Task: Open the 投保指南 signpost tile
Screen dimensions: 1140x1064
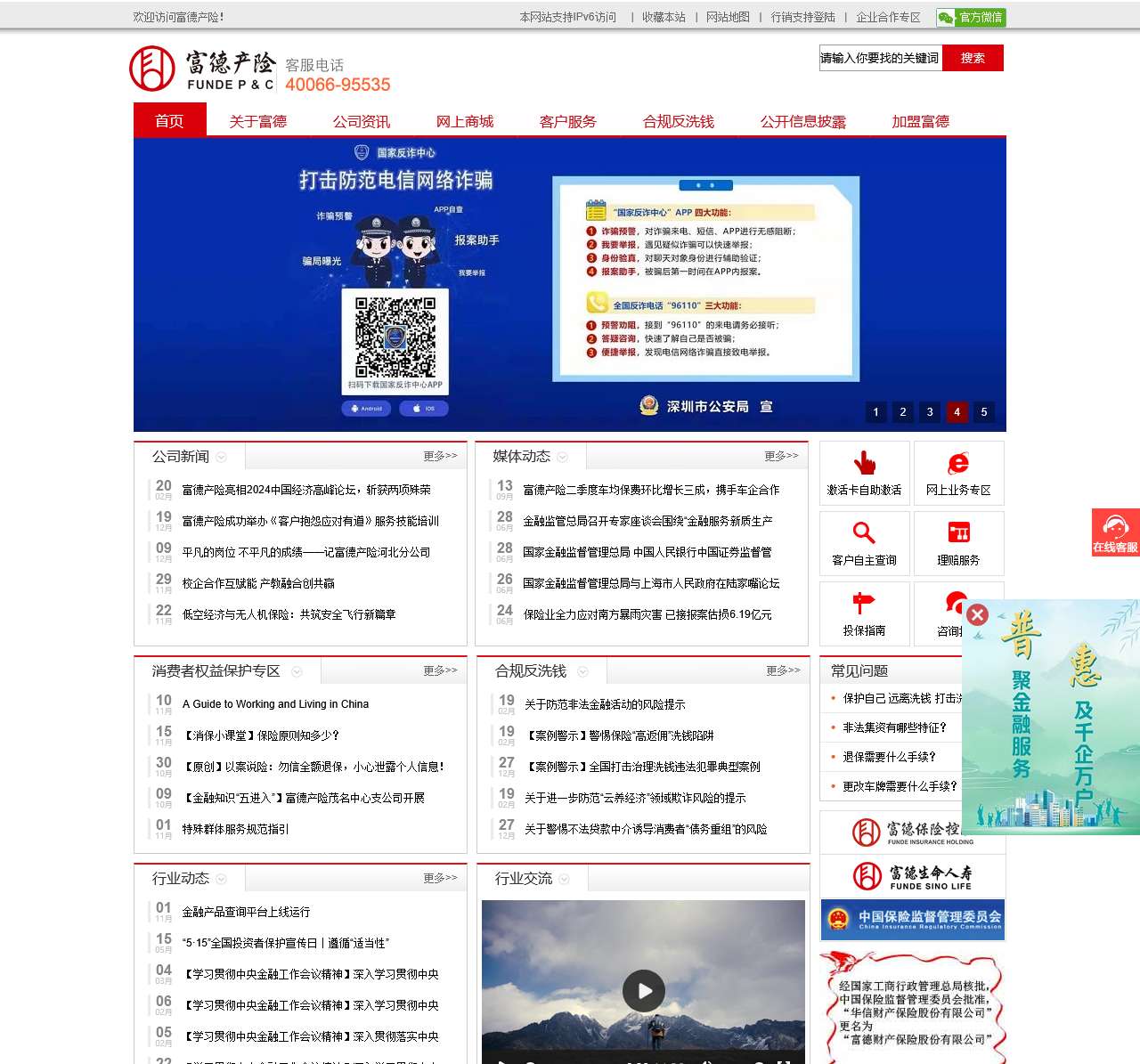Action: tap(865, 613)
